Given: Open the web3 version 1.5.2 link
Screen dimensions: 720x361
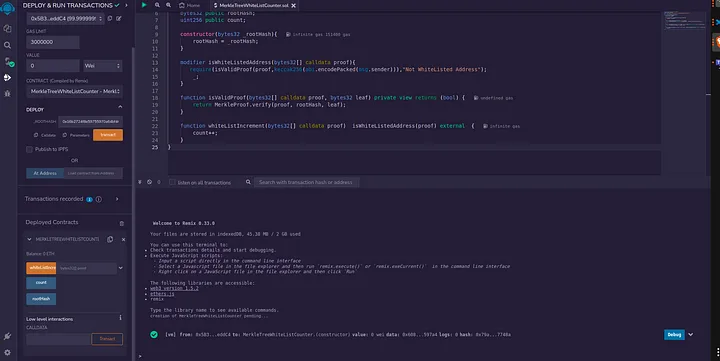Looking at the screenshot, I should click(174, 288).
